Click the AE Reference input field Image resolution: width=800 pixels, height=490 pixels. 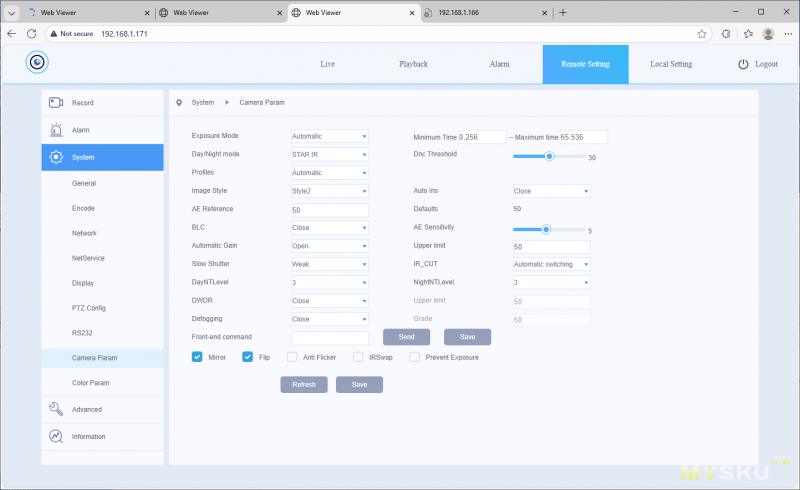pyautogui.click(x=330, y=209)
